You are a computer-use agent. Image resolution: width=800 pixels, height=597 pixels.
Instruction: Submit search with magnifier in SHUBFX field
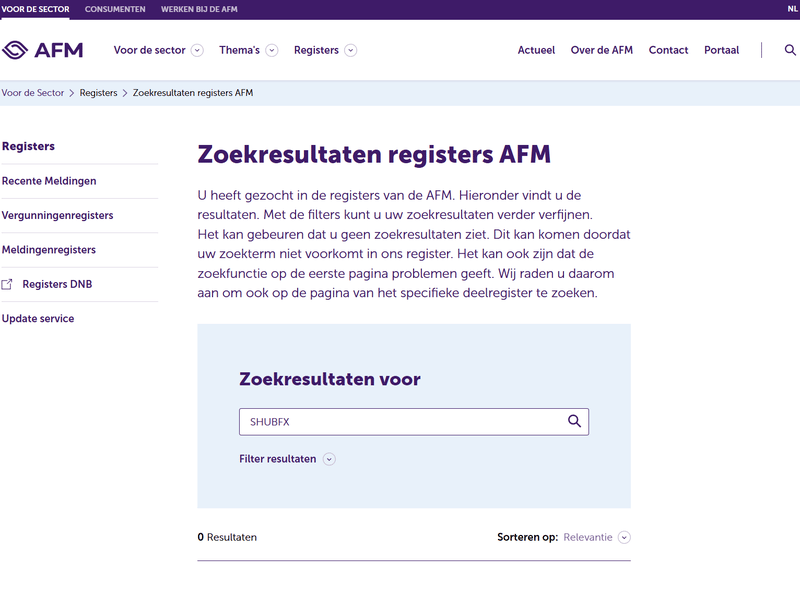pyautogui.click(x=574, y=421)
